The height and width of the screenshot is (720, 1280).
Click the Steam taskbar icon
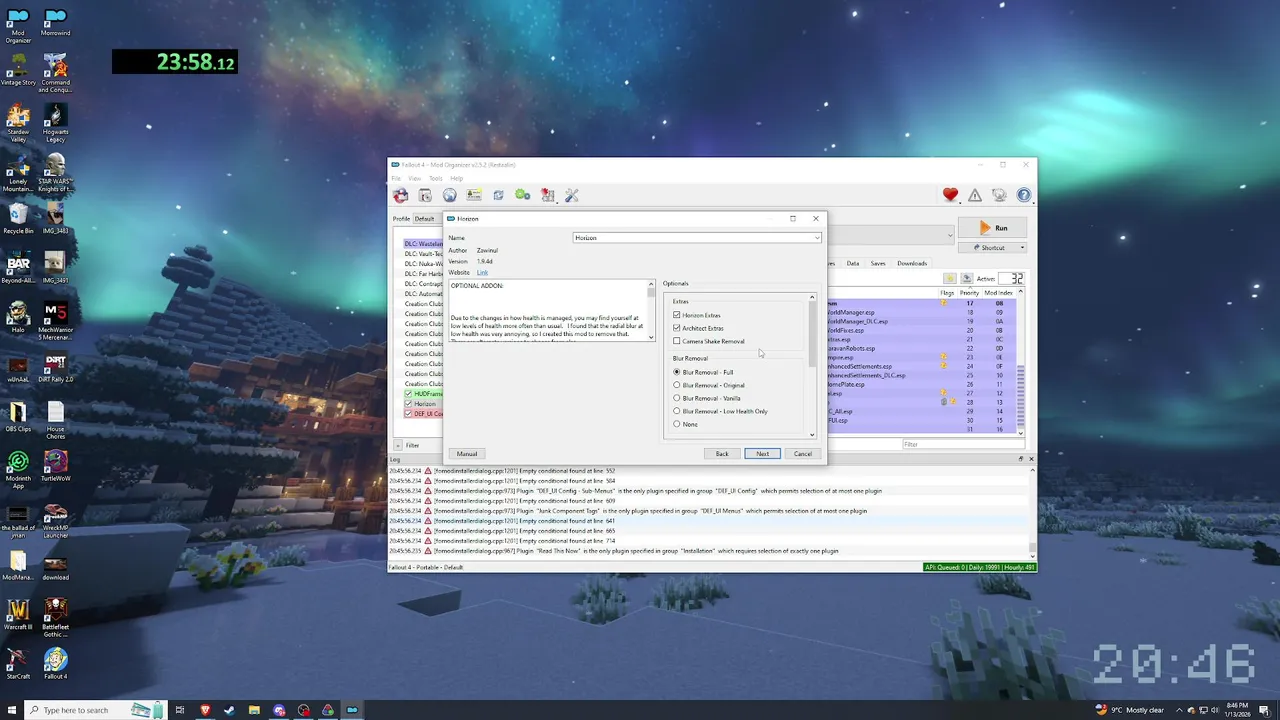229,710
